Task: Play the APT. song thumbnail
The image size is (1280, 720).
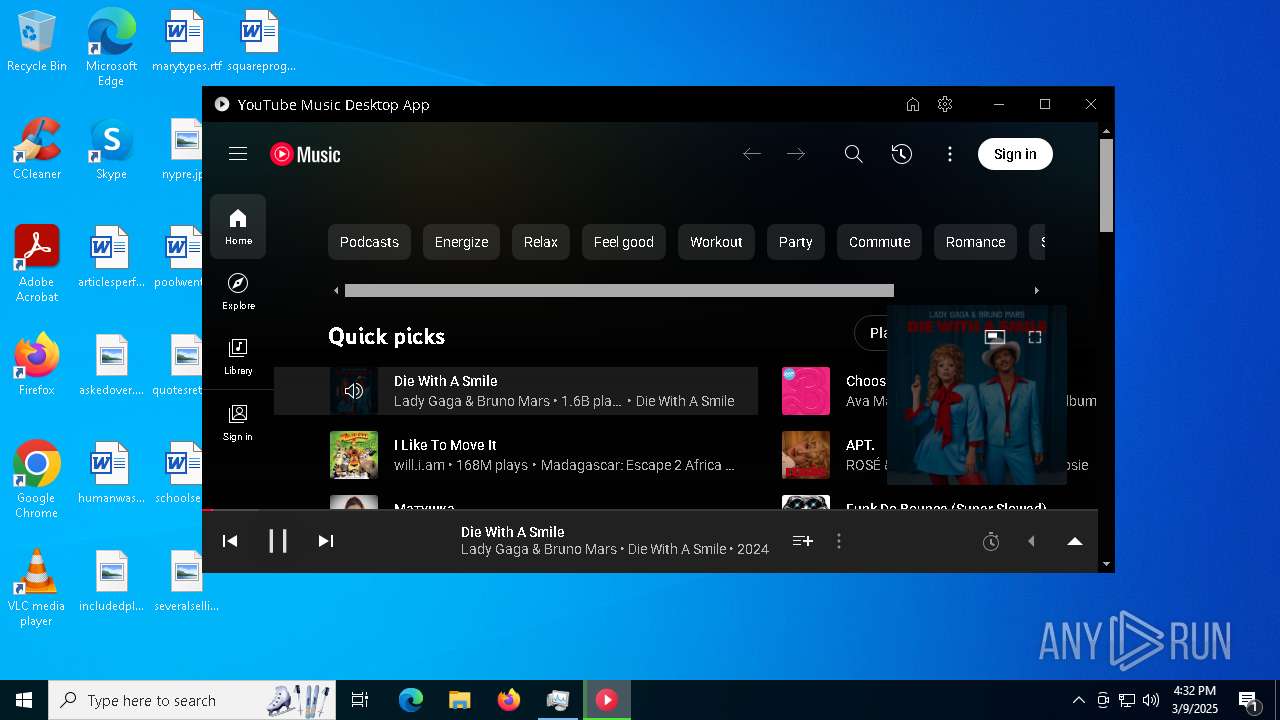Action: [x=806, y=455]
